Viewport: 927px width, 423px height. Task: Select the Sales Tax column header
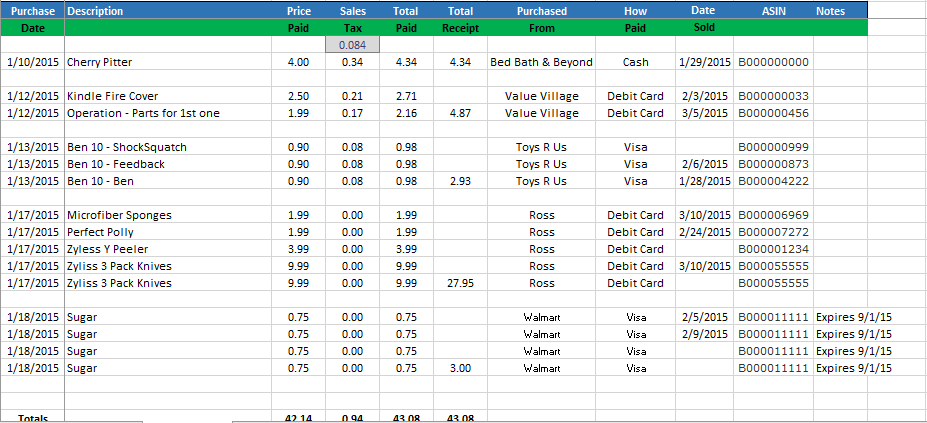(352, 19)
